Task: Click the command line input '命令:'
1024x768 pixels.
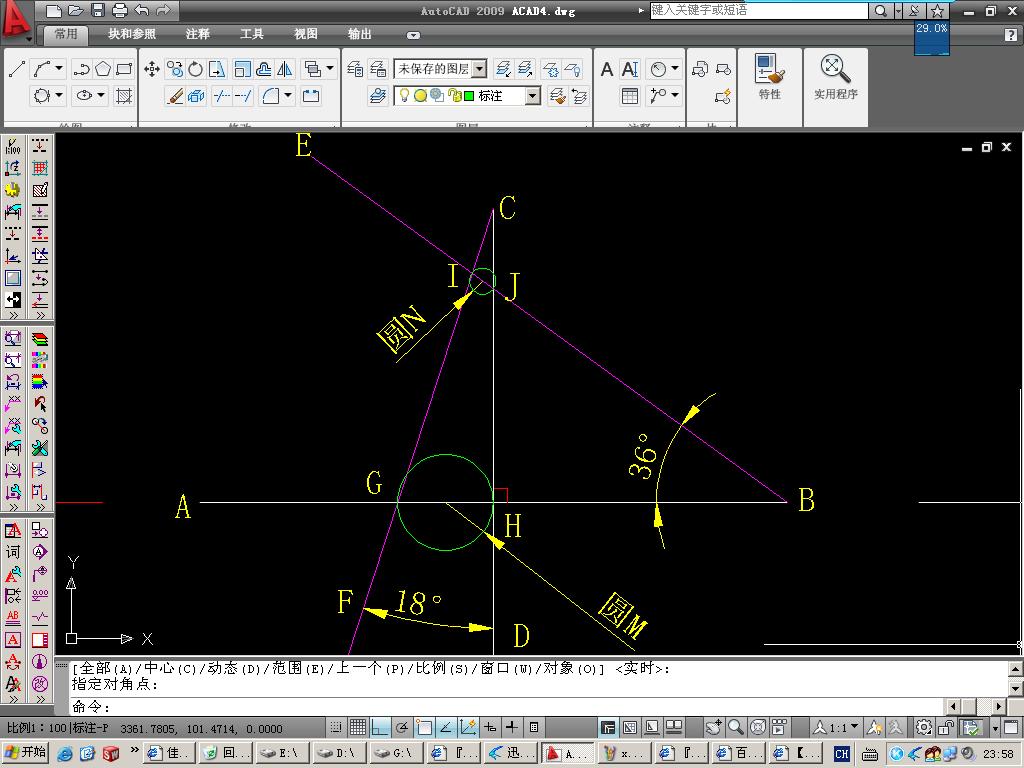Action: pos(506,707)
